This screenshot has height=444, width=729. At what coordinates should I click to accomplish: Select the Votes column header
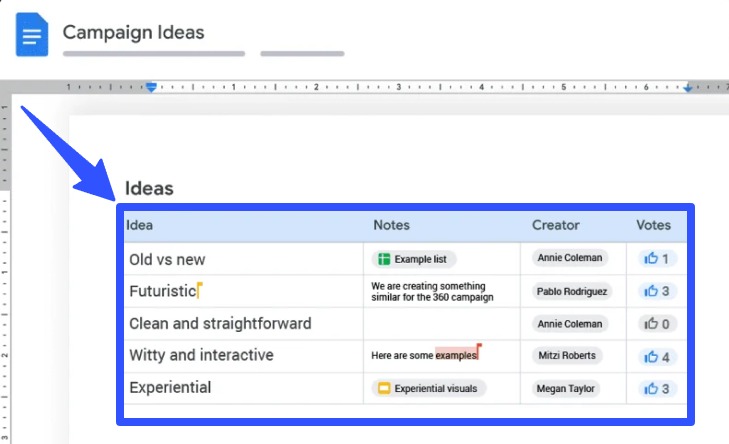(654, 225)
